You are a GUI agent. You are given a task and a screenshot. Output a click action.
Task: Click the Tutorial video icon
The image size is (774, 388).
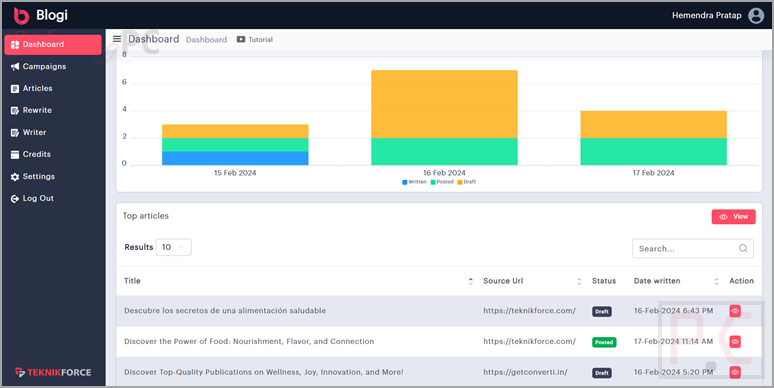click(241, 39)
